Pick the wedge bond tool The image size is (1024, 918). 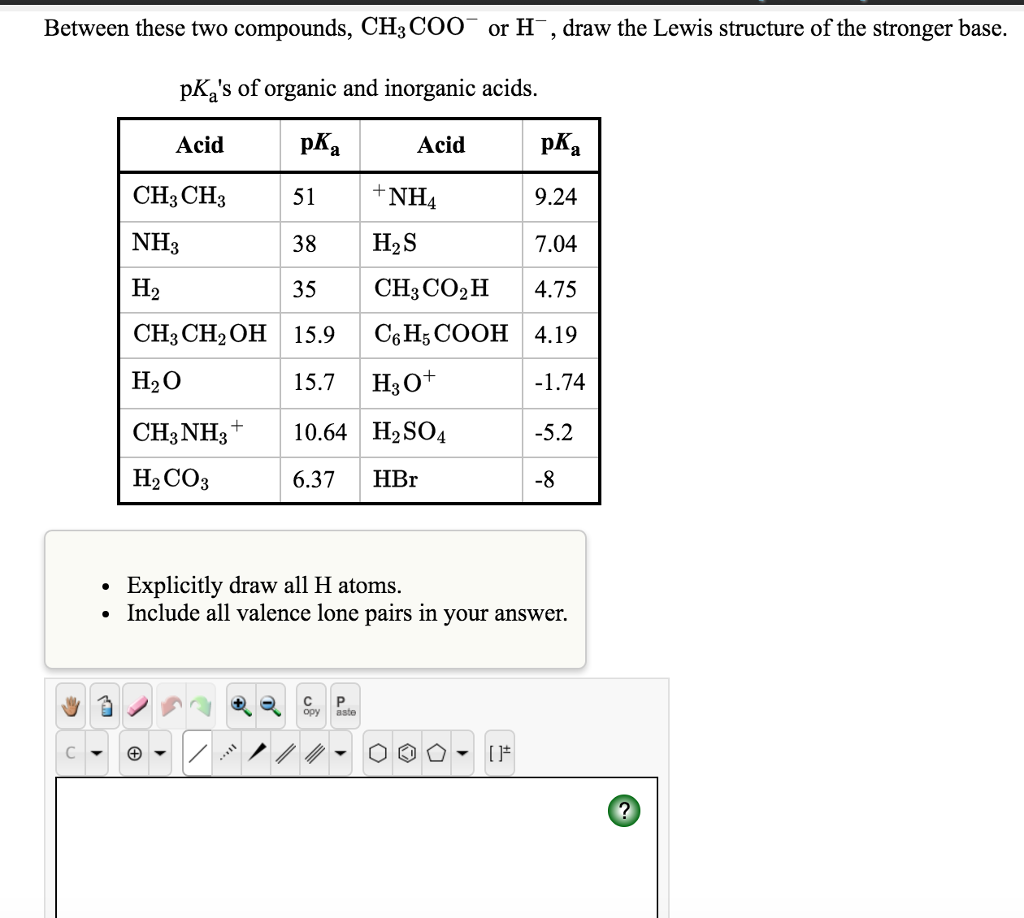[258, 752]
